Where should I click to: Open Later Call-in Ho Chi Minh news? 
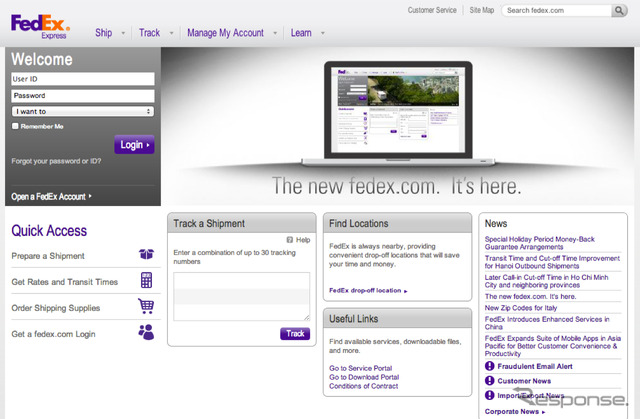[x=547, y=281]
